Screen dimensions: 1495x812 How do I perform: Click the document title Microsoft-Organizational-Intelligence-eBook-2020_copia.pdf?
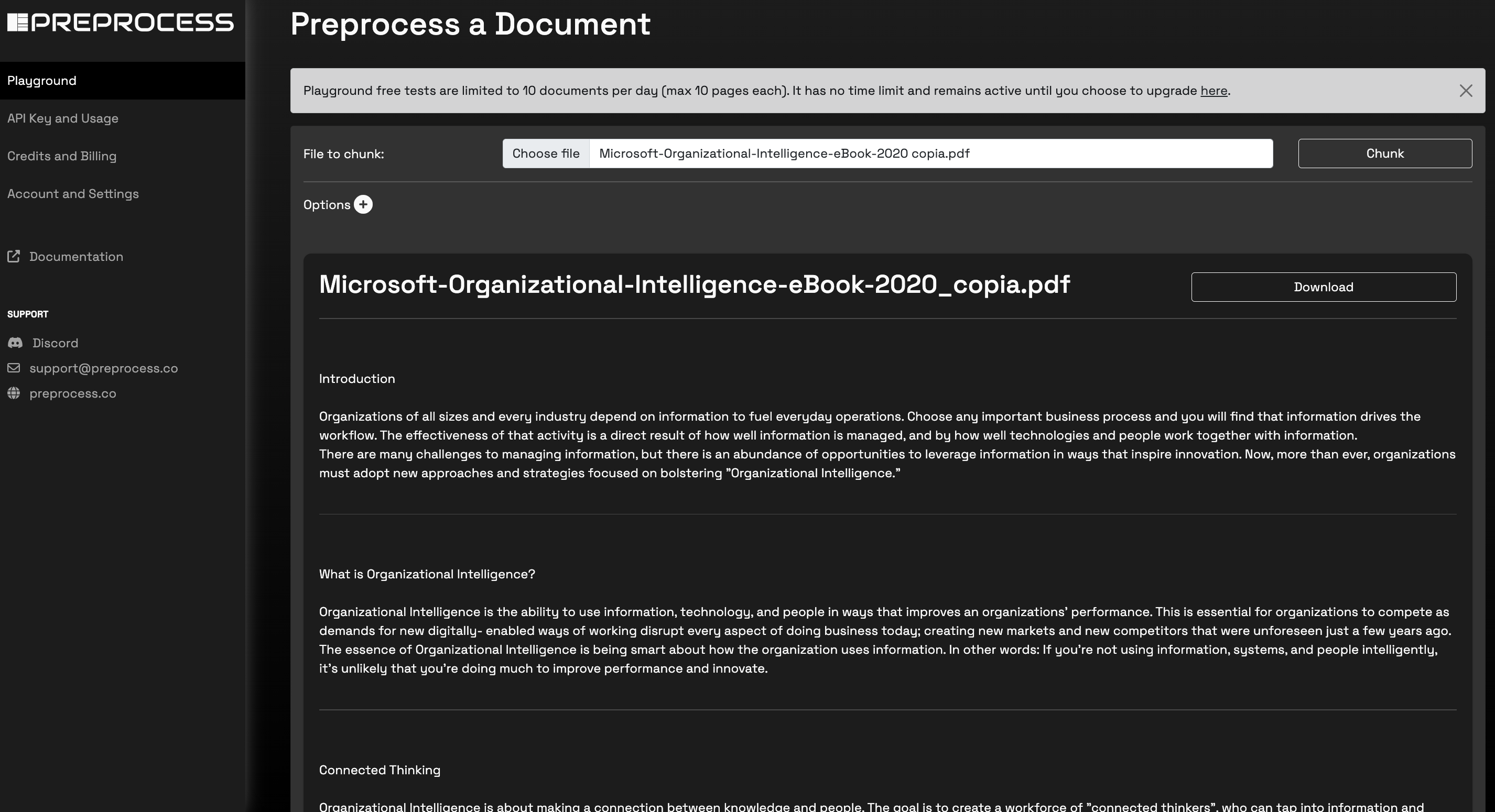[694, 284]
